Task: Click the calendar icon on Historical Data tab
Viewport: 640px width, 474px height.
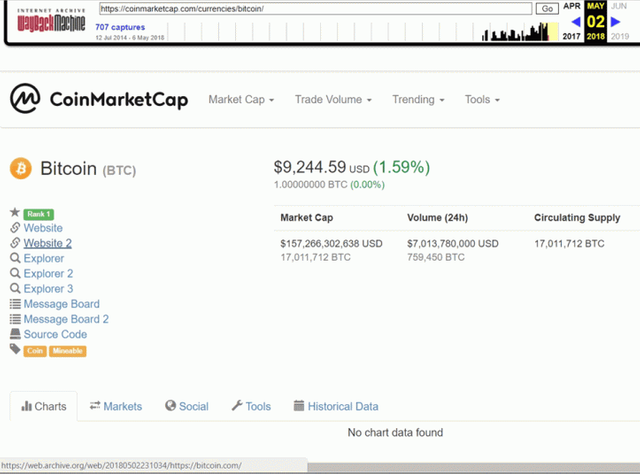Action: (299, 405)
